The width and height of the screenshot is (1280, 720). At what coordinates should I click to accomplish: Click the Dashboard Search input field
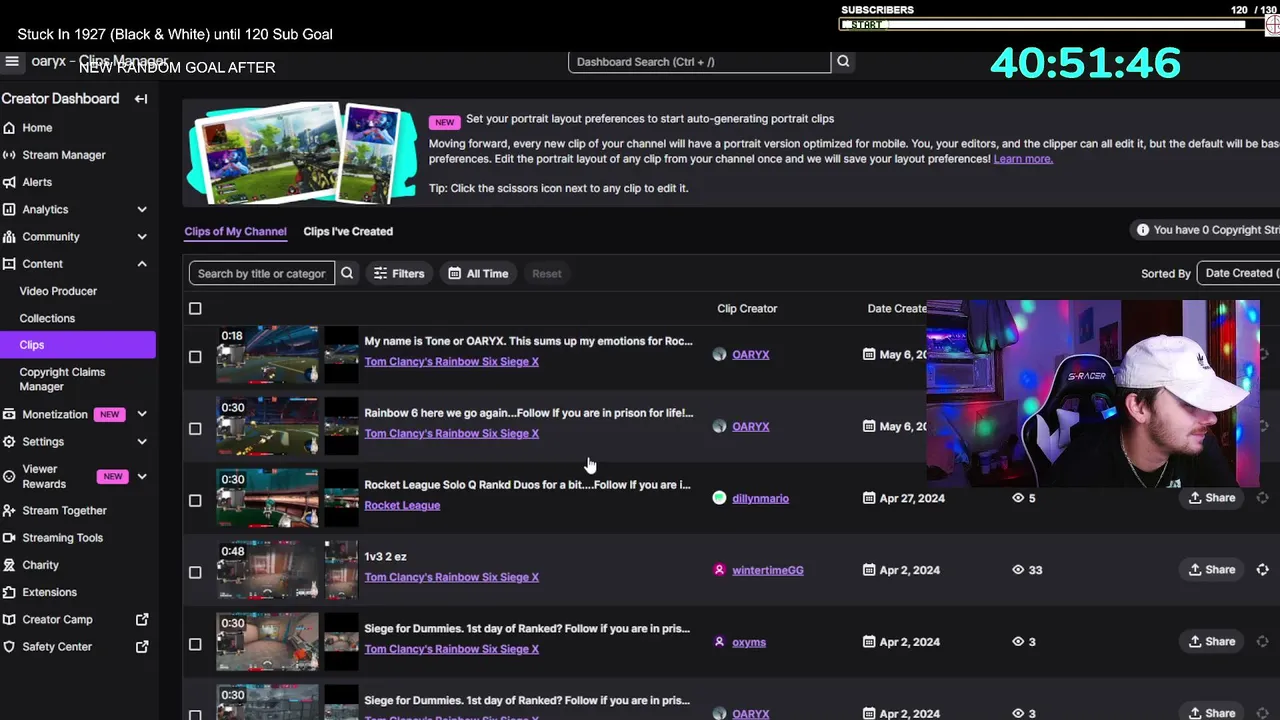click(699, 62)
